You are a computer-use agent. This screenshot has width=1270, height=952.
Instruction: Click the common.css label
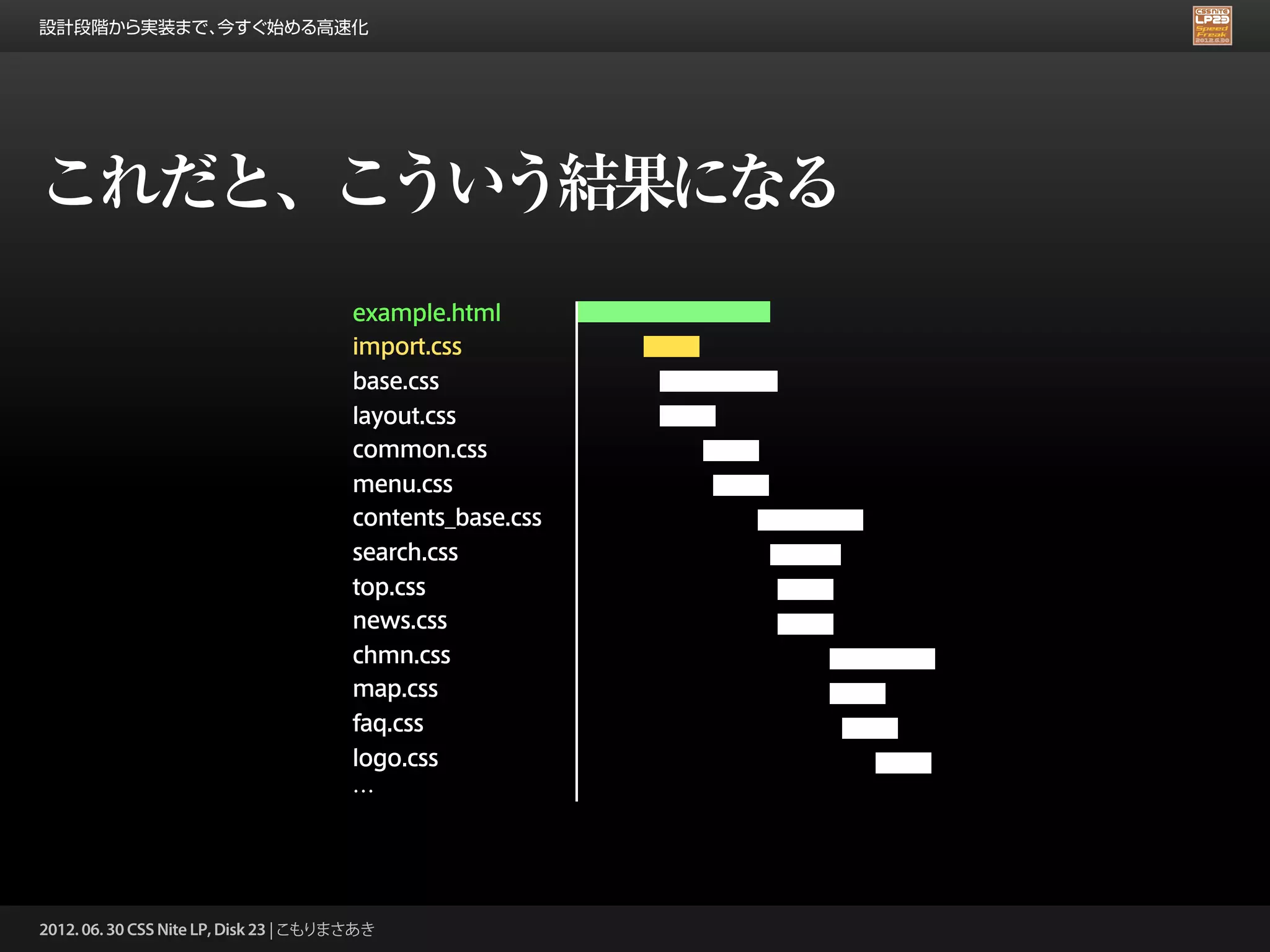420,450
